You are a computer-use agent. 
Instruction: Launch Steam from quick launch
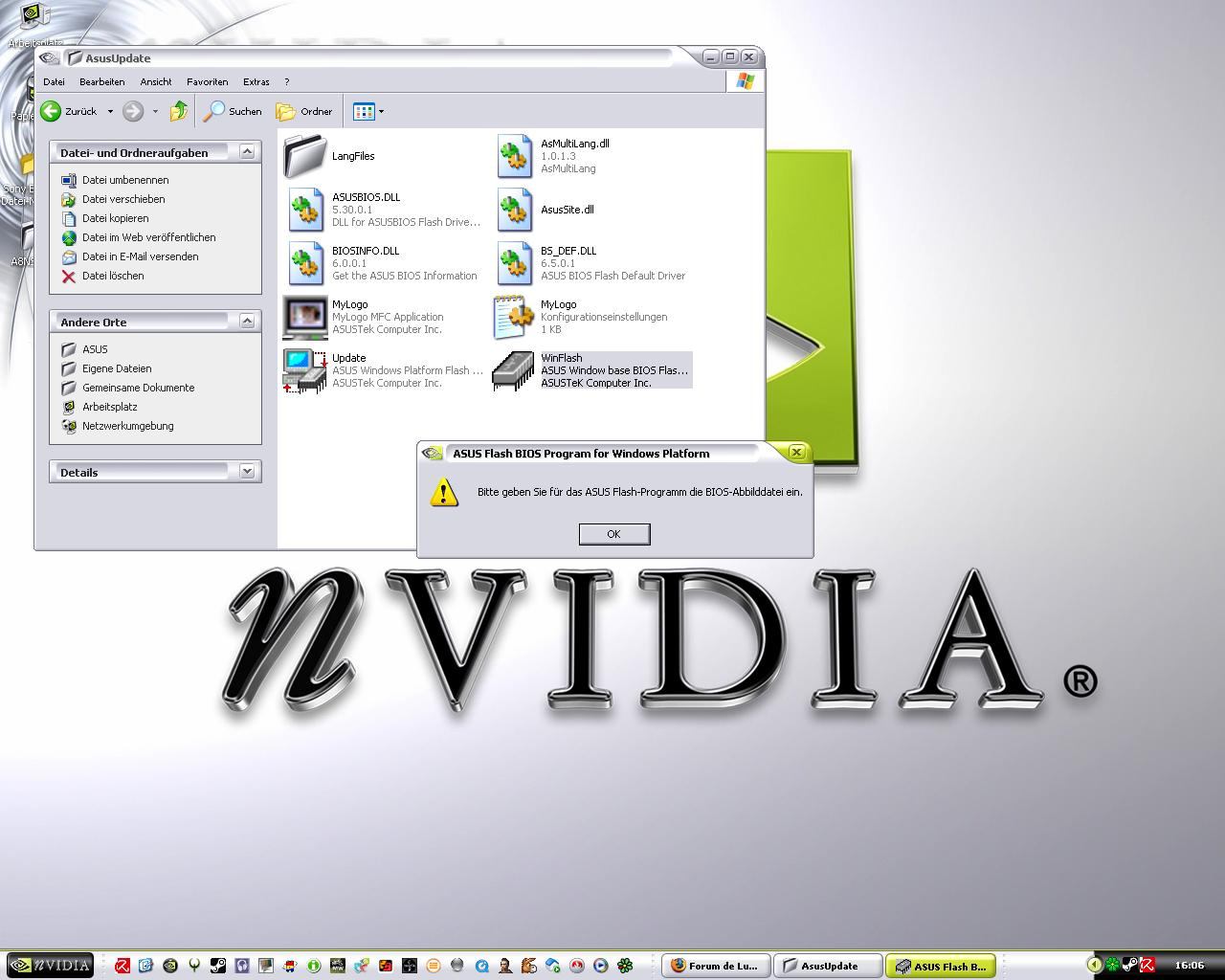218,966
